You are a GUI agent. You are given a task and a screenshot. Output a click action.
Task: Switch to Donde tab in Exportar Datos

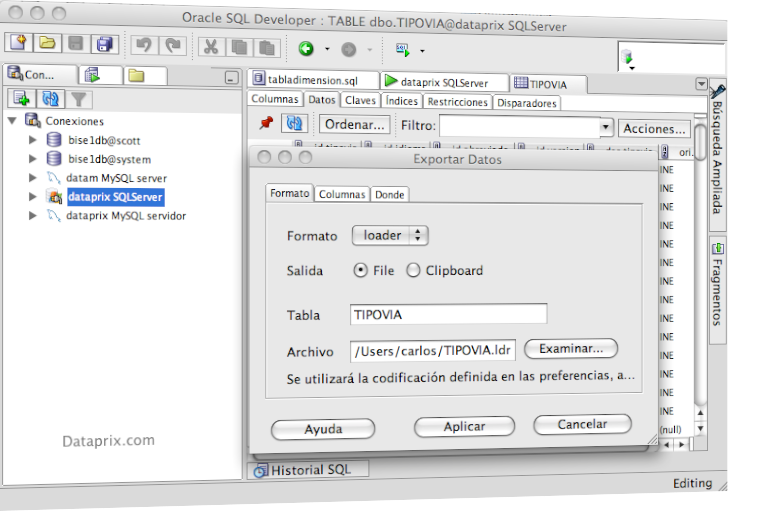click(x=390, y=194)
